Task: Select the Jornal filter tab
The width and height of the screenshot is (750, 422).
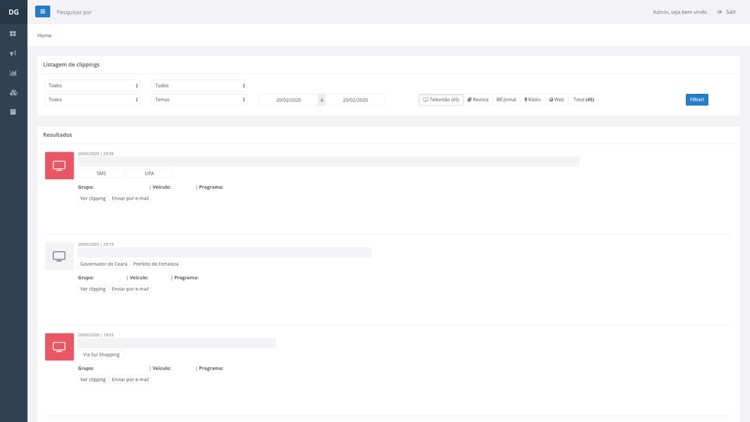Action: (506, 100)
